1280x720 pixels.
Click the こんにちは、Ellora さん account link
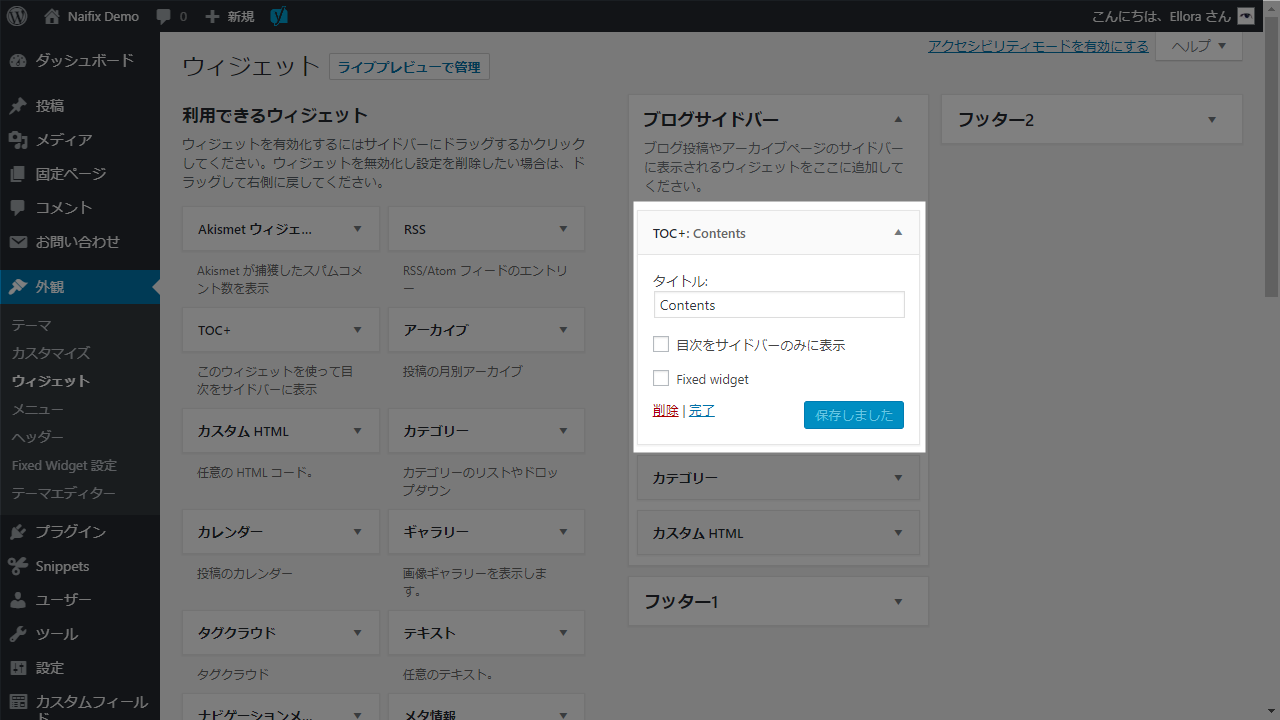coord(1172,16)
